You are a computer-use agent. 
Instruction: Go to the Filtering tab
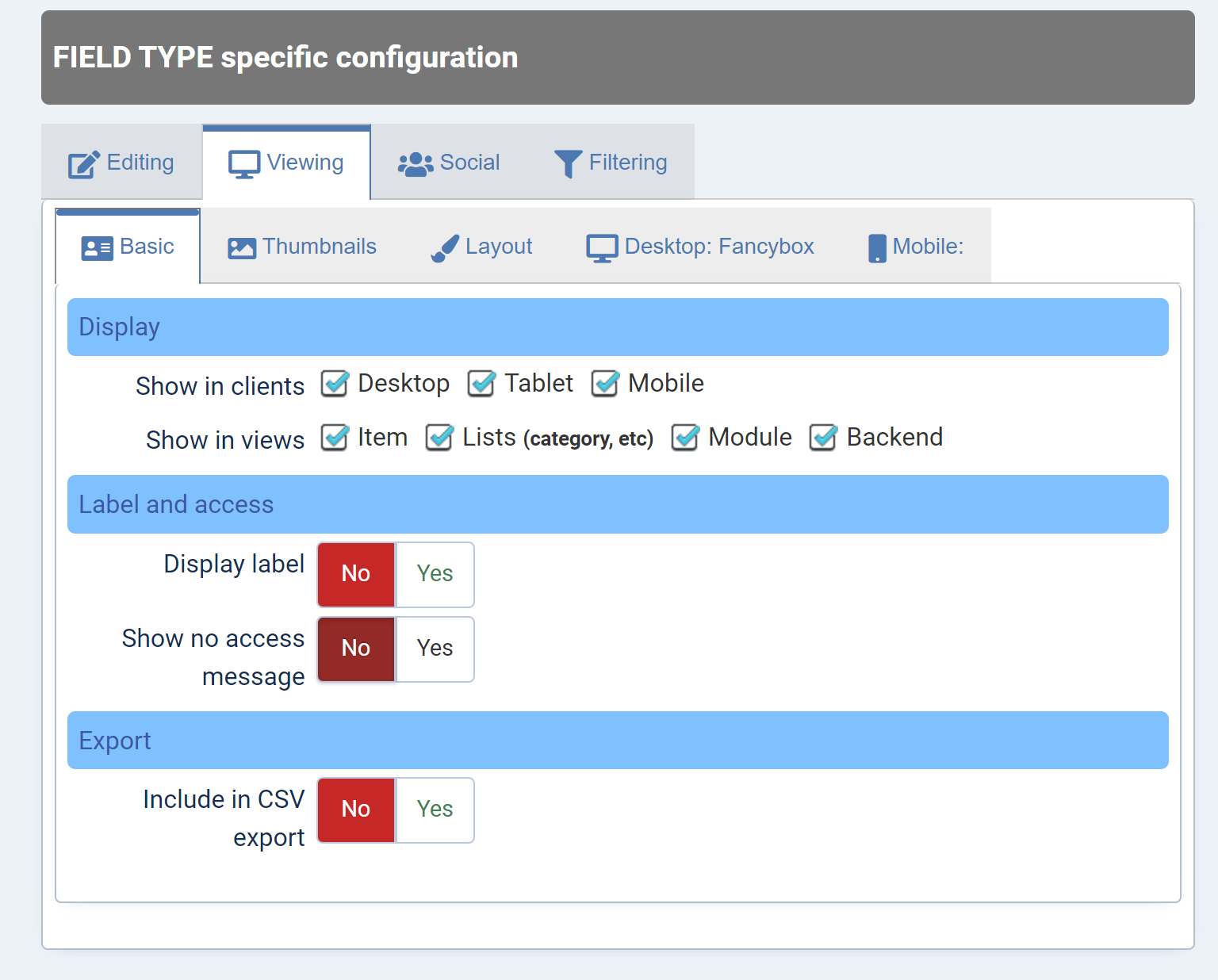click(x=611, y=162)
